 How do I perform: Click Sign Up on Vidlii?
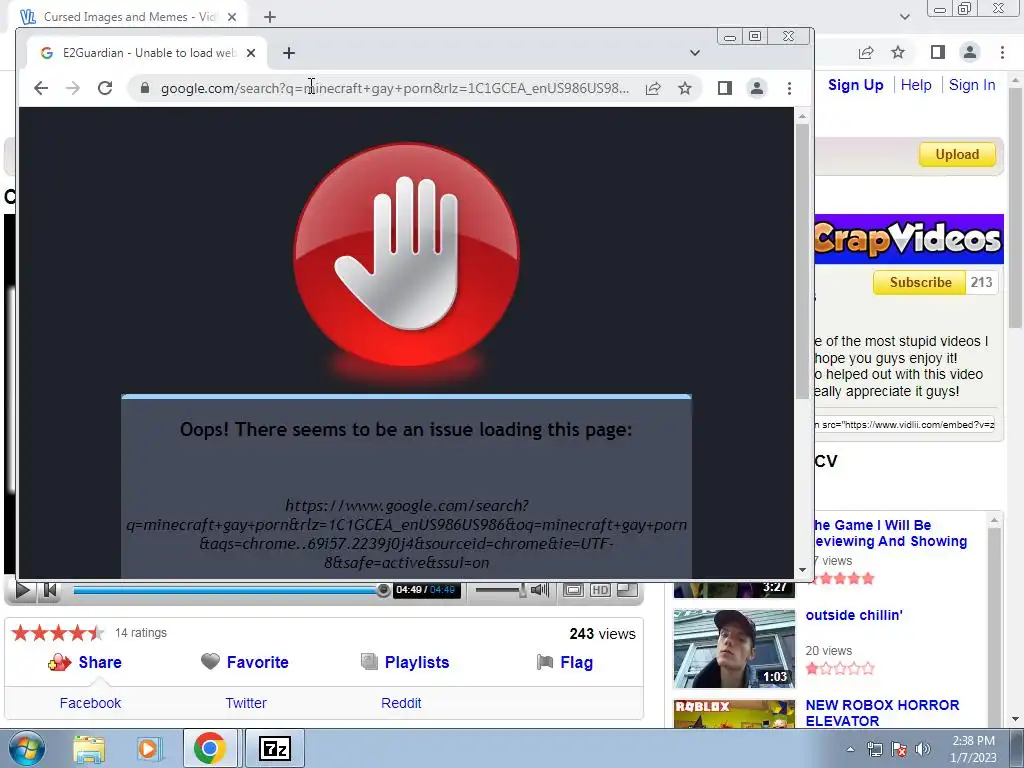[x=856, y=85]
